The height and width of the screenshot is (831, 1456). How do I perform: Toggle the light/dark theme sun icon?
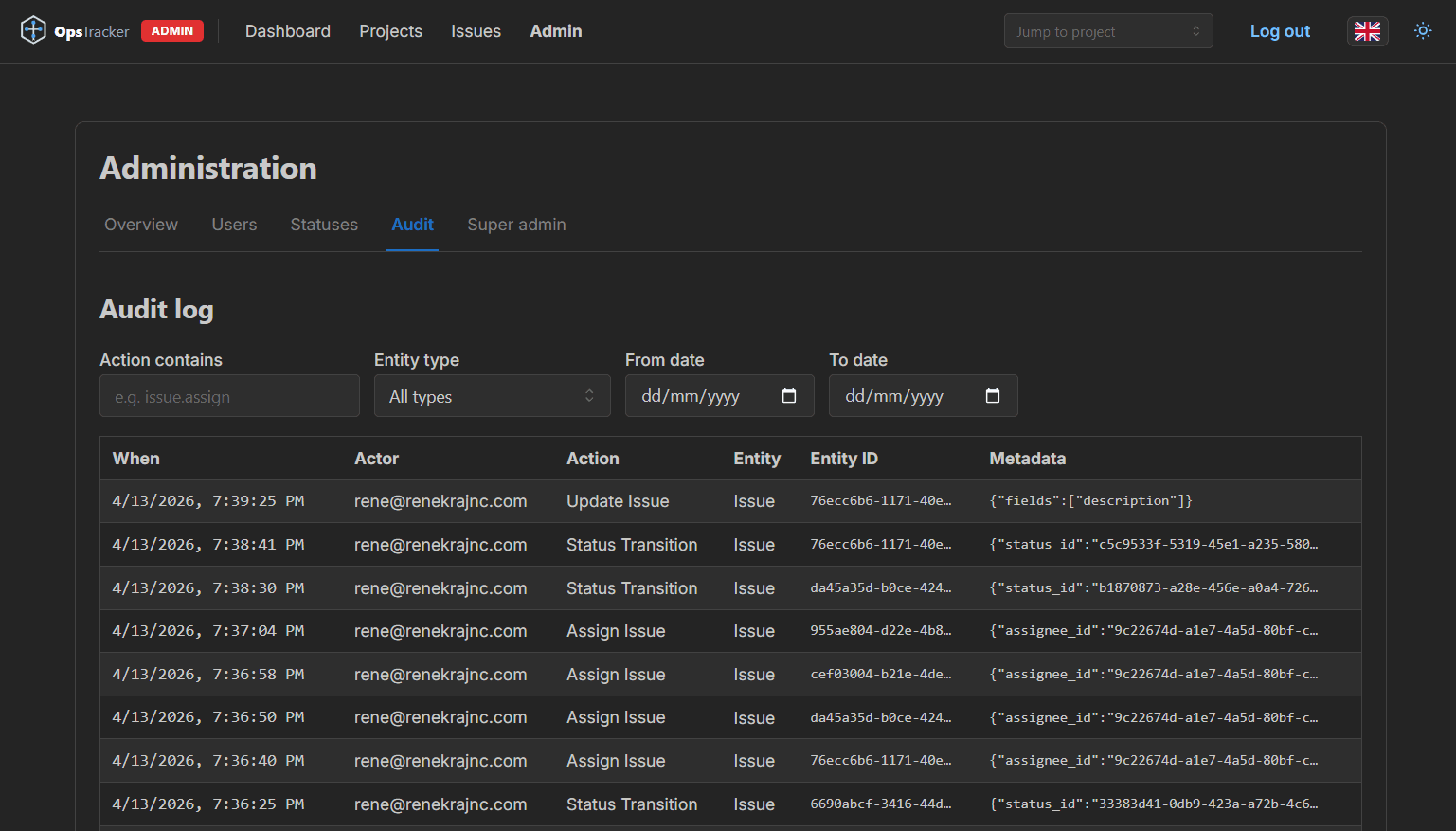[x=1423, y=30]
